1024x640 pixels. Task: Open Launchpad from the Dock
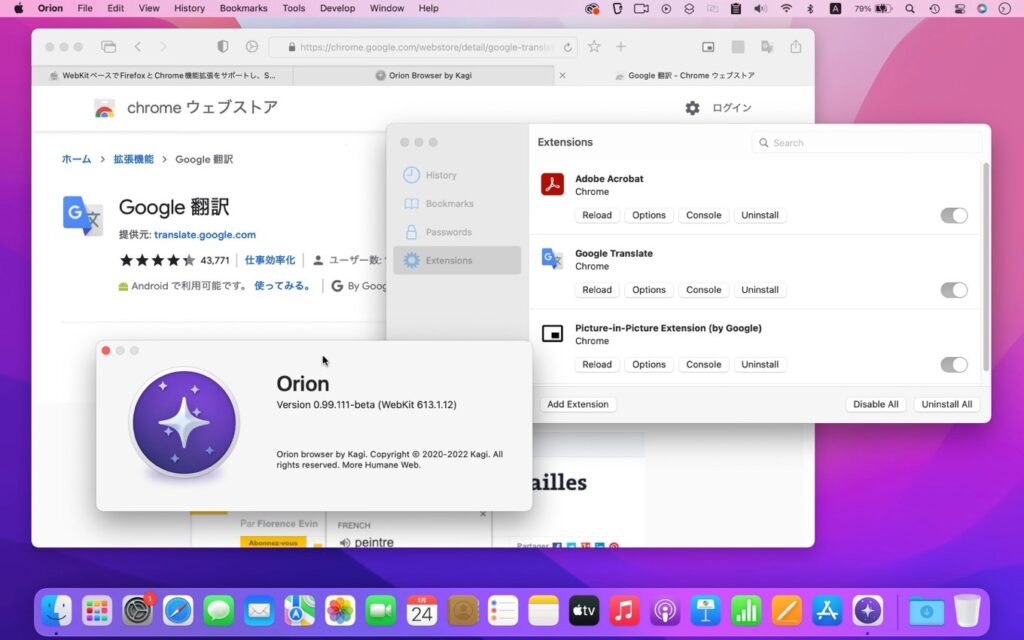(x=96, y=610)
